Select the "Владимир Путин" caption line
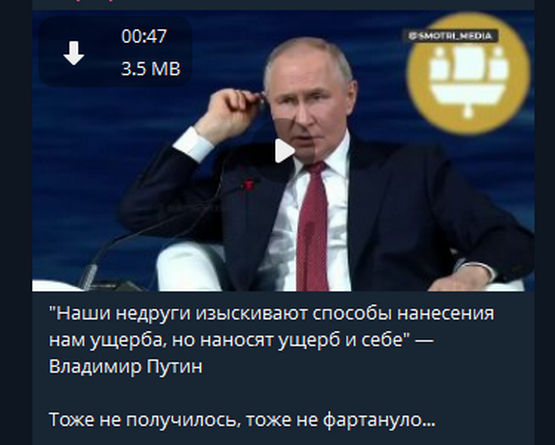The height and width of the screenshot is (445, 555). click(x=126, y=366)
